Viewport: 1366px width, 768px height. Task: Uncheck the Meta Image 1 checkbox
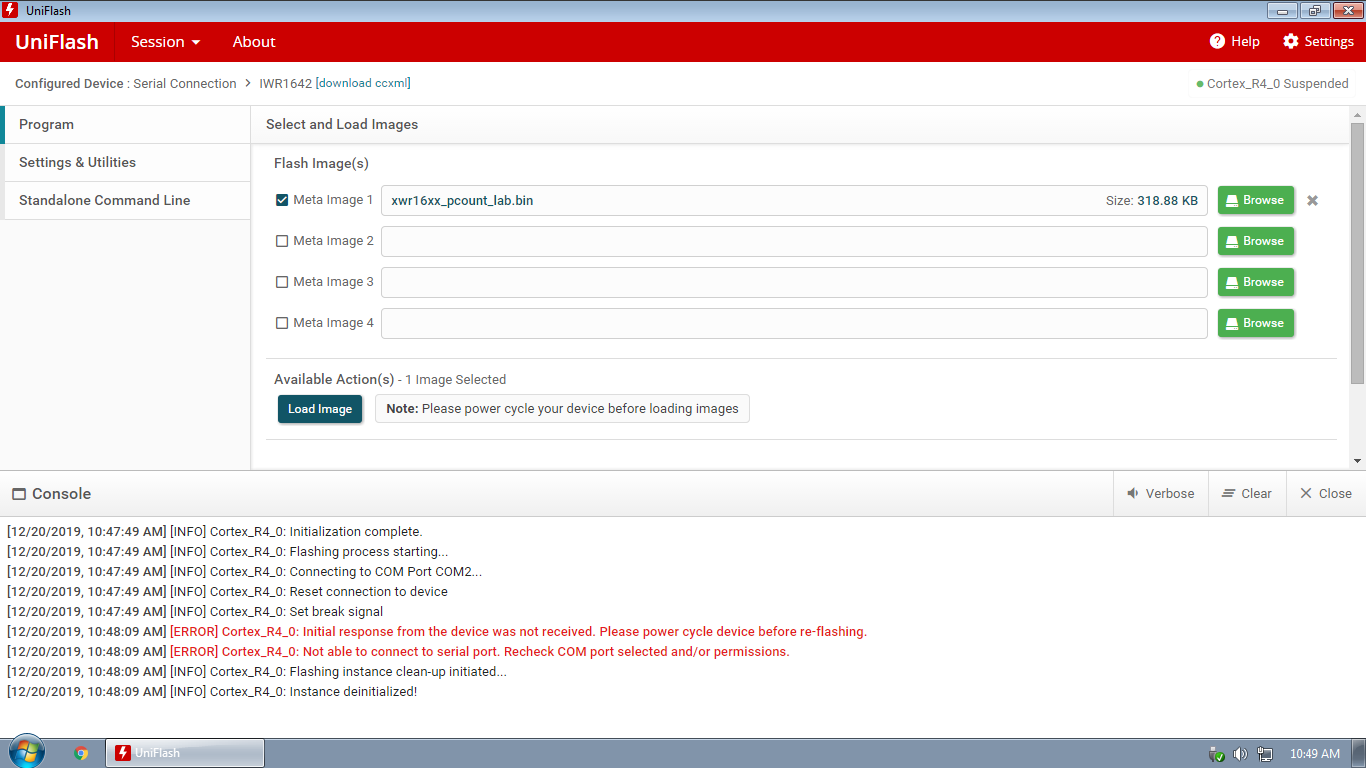[282, 200]
